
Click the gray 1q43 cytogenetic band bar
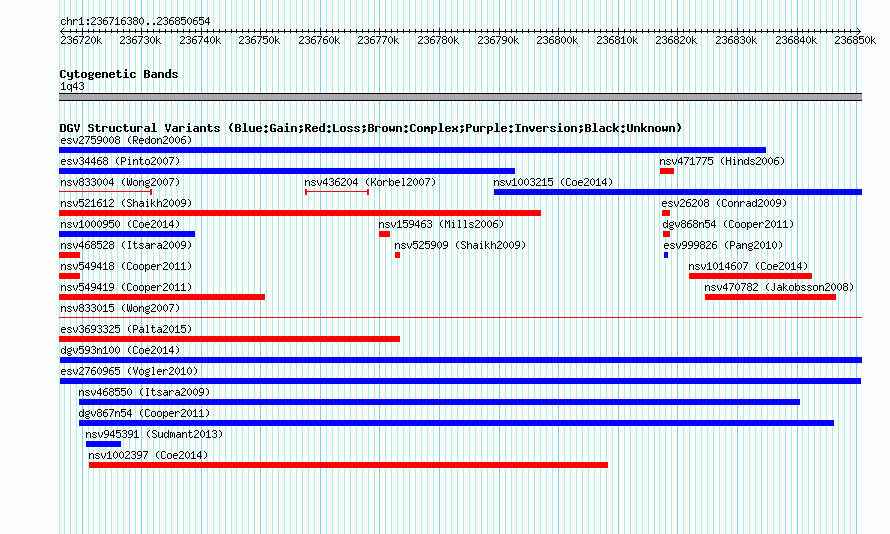pyautogui.click(x=460, y=98)
